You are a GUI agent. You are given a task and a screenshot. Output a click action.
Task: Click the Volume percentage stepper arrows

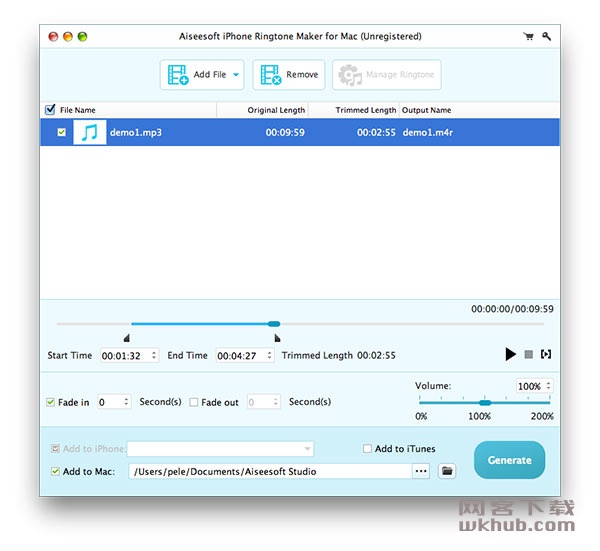click(548, 386)
